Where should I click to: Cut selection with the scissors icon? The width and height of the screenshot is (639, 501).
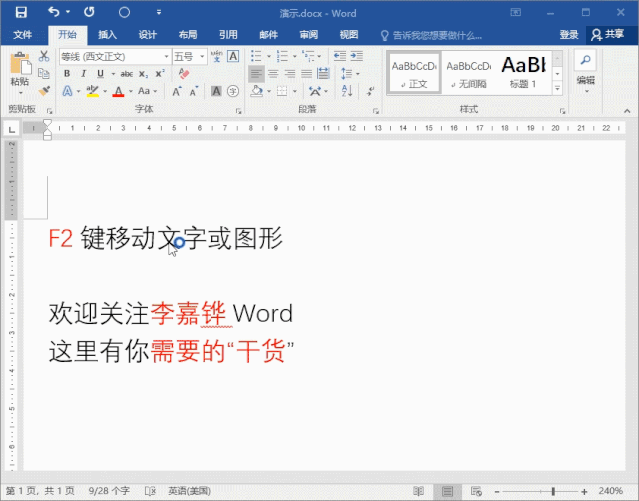click(x=44, y=56)
